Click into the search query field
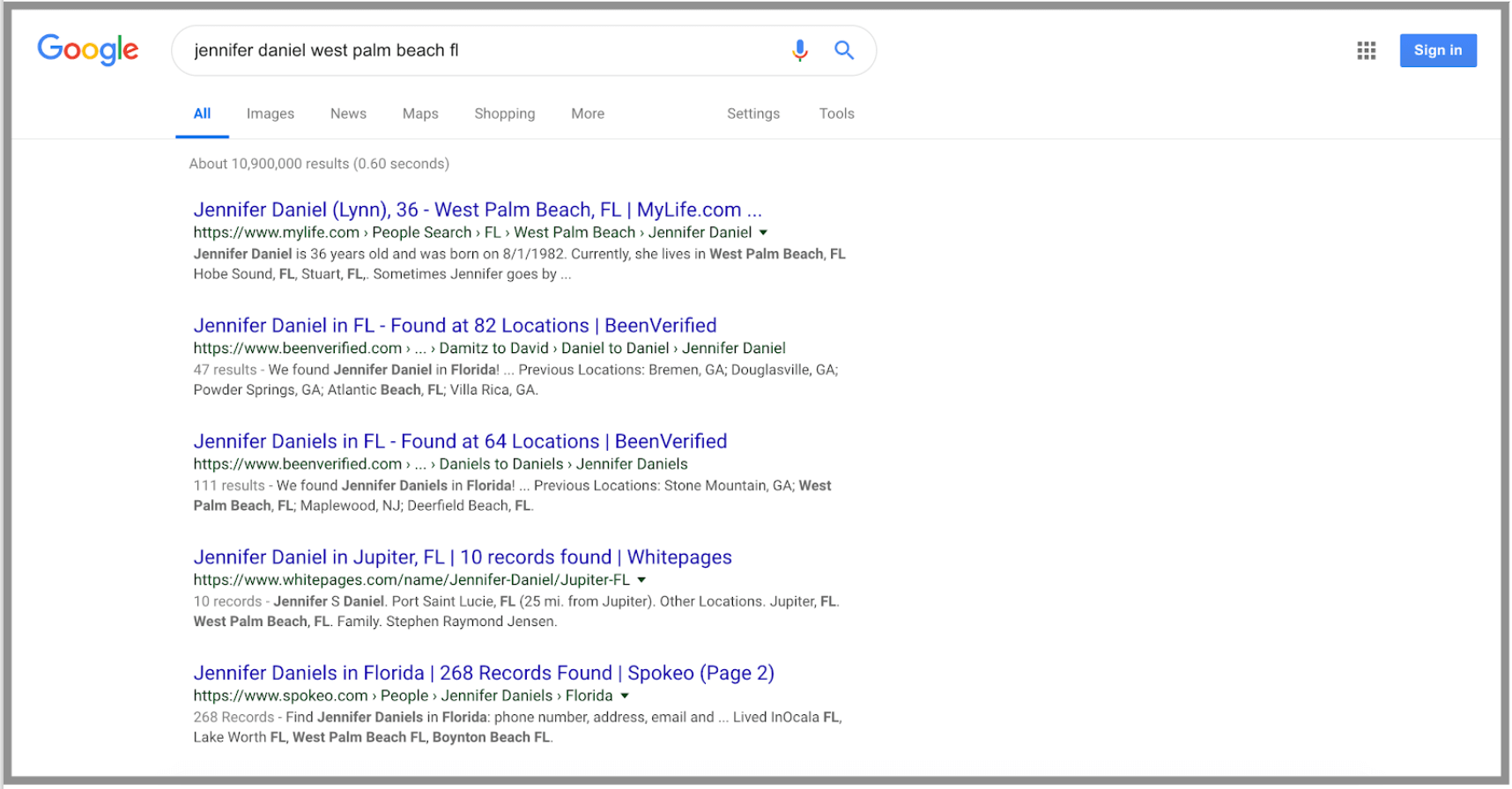1512x789 pixels. pyautogui.click(x=476, y=51)
